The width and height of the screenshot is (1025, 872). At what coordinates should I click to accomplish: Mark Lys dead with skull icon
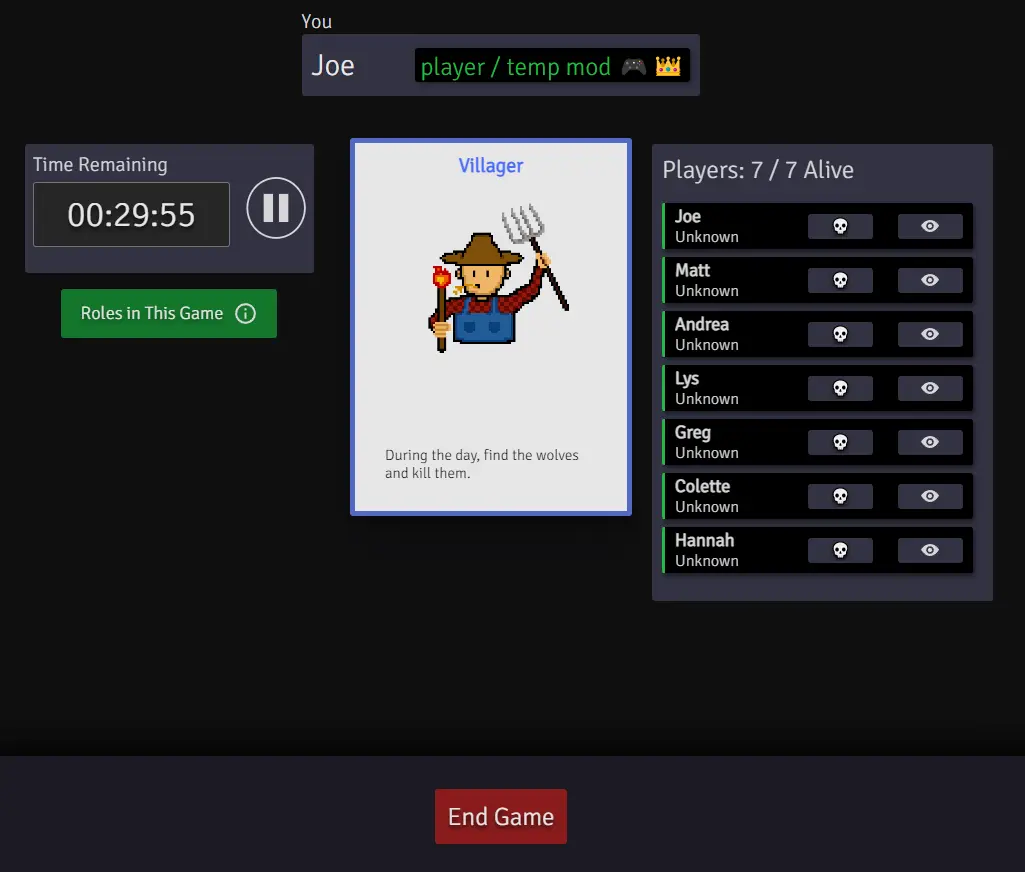point(840,389)
